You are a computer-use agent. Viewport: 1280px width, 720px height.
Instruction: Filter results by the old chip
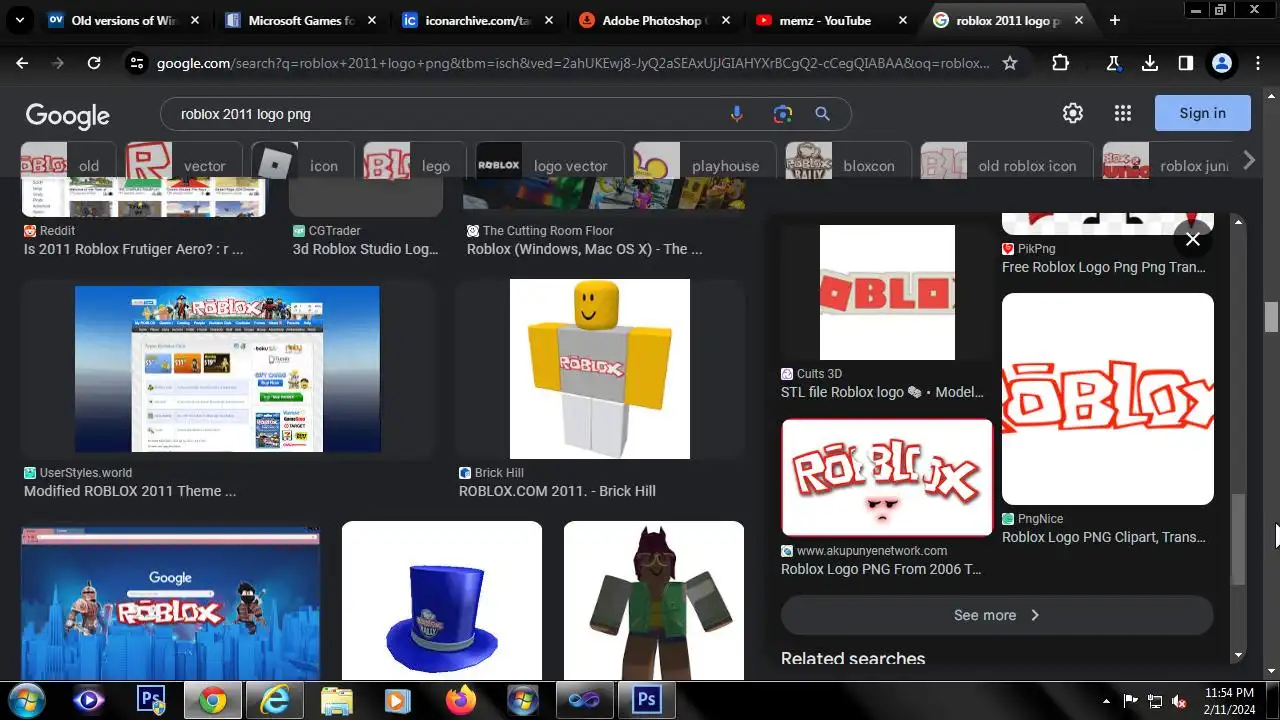click(68, 163)
